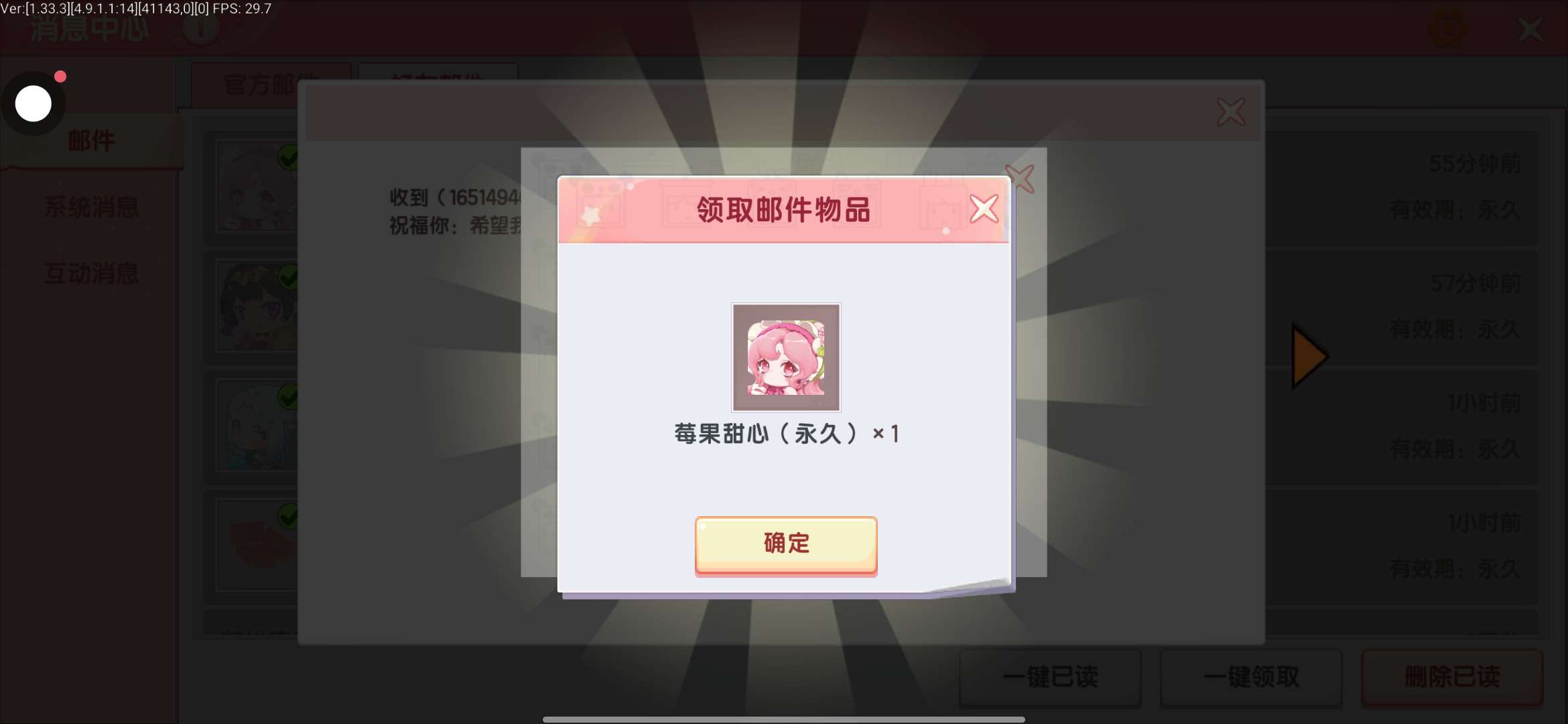Tap the 莓果甜心 avatar reward icon

tap(785, 357)
